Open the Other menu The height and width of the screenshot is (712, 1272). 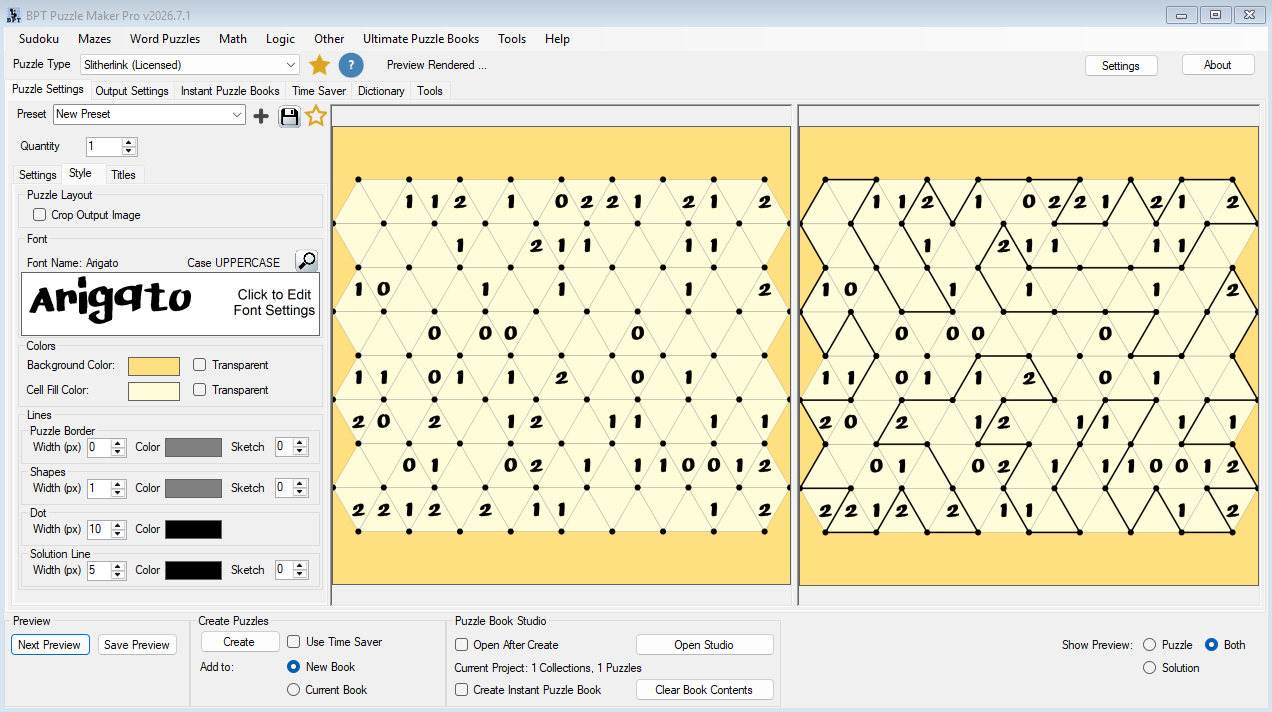[329, 39]
